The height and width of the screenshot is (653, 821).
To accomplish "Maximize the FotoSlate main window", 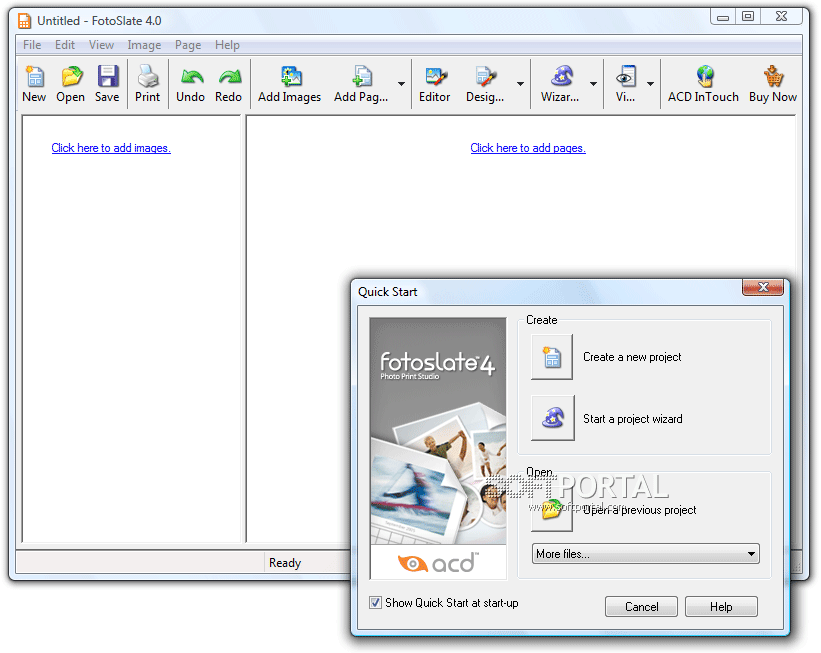I will click(748, 17).
